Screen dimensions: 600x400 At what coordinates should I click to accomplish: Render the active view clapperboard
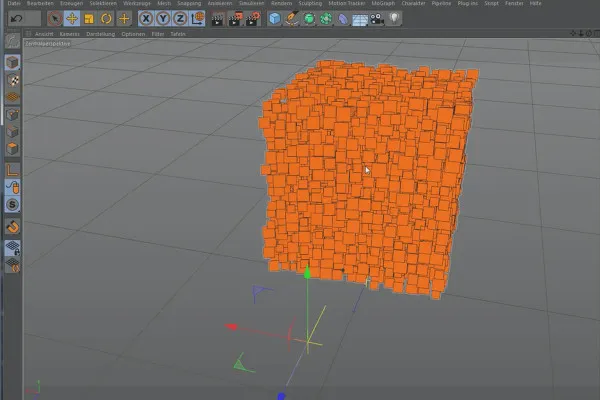pyautogui.click(x=218, y=19)
